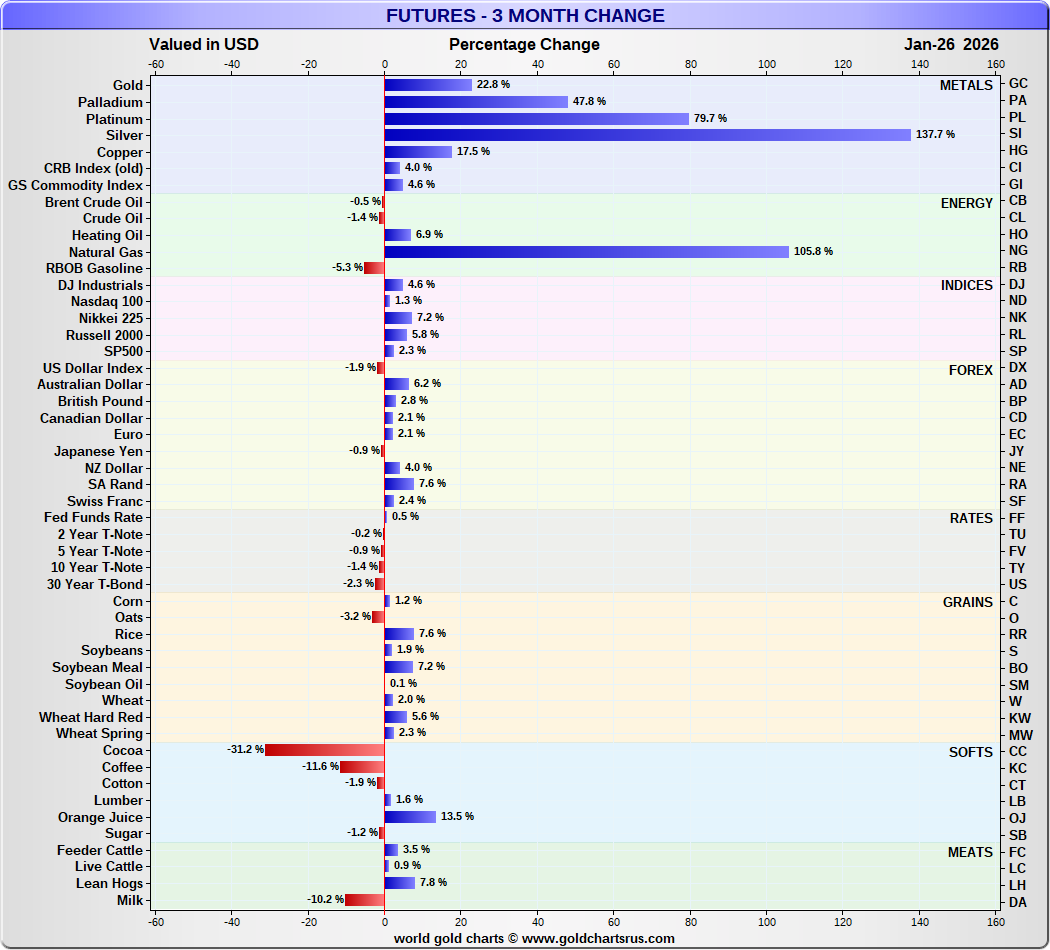Select the Gold row label

(x=127, y=85)
